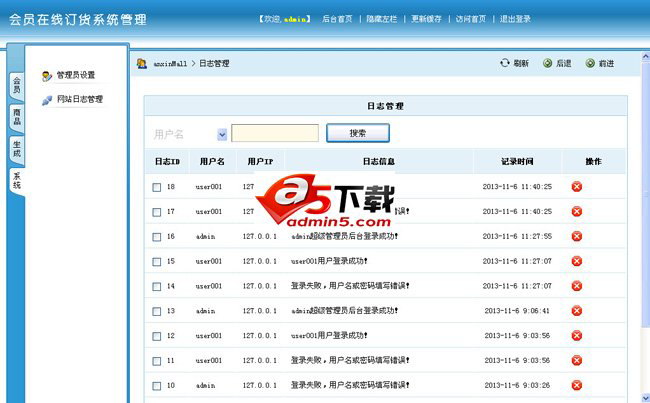Check the box for log 13
This screenshot has height=403, width=650.
(x=157, y=311)
